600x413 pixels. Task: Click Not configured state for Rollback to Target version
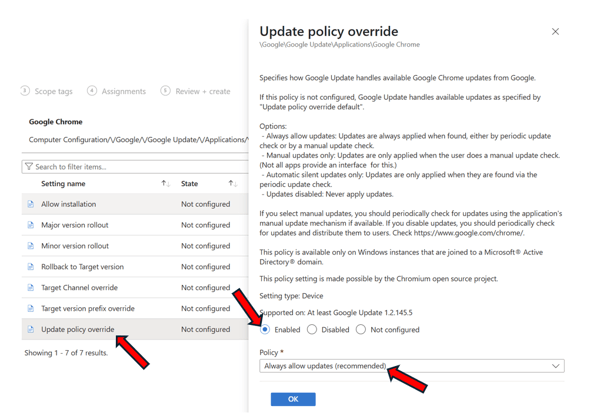tap(205, 267)
